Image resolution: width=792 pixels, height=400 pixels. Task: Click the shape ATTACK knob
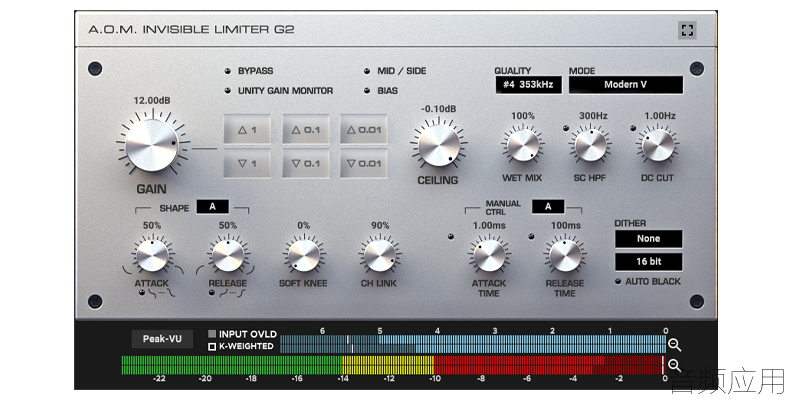tap(152, 256)
